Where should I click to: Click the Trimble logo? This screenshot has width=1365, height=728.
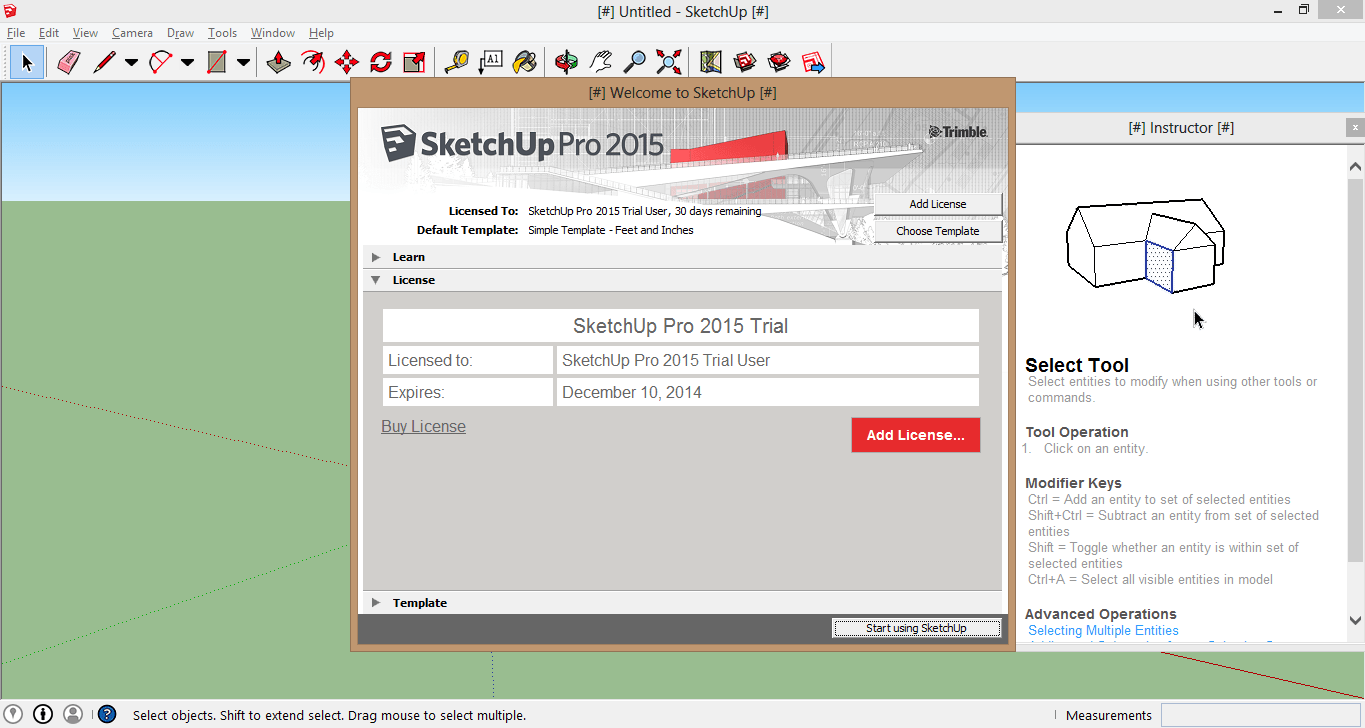(x=958, y=132)
